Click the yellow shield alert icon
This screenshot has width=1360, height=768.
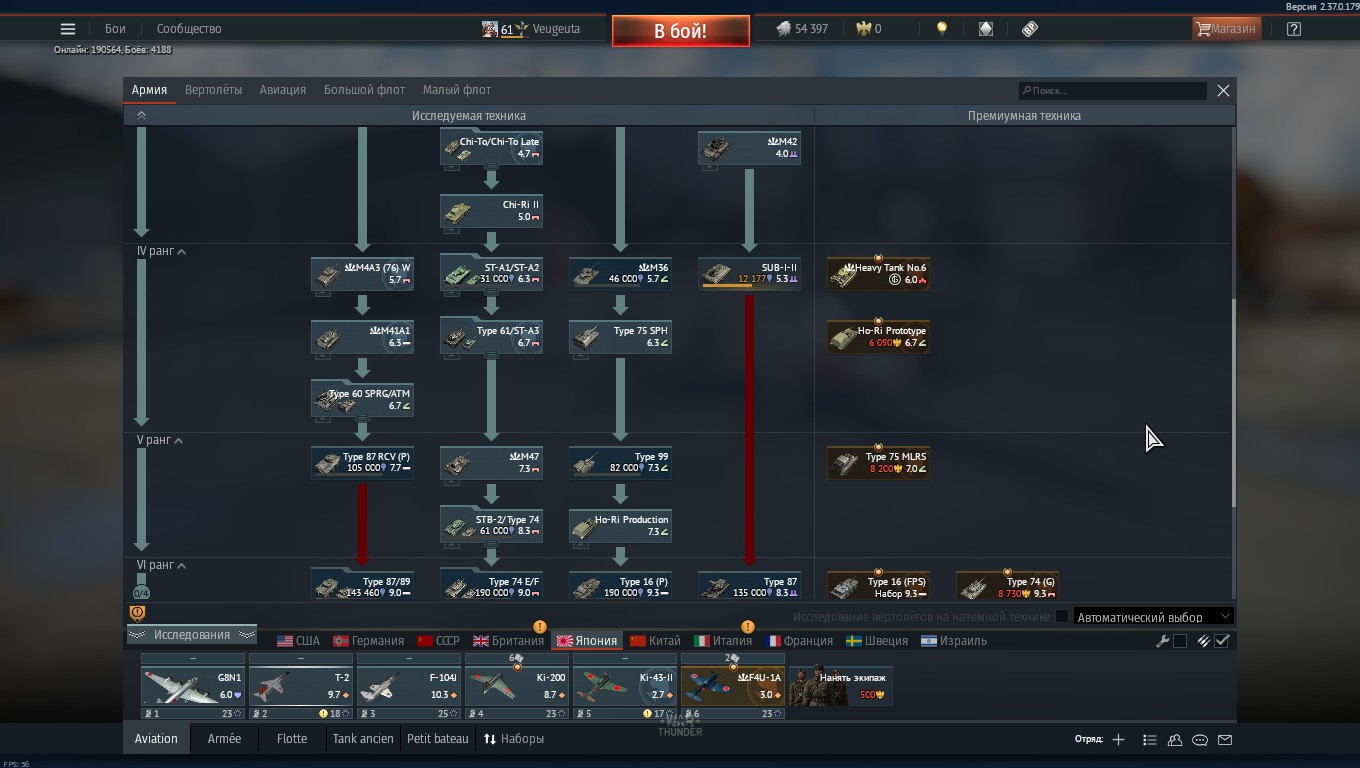[x=138, y=613]
